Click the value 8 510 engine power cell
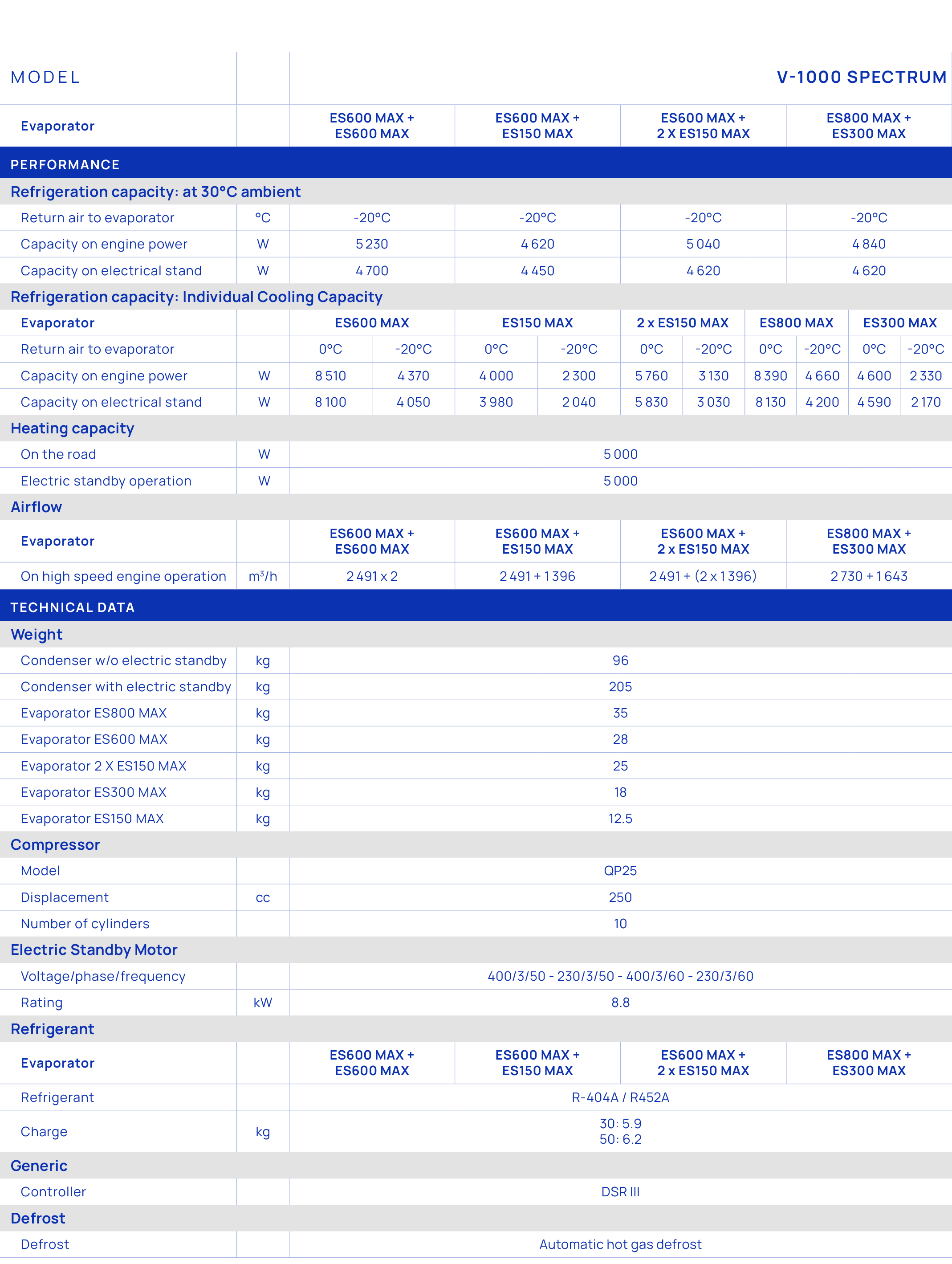Image resolution: width=952 pixels, height=1264 pixels. pyautogui.click(x=331, y=376)
